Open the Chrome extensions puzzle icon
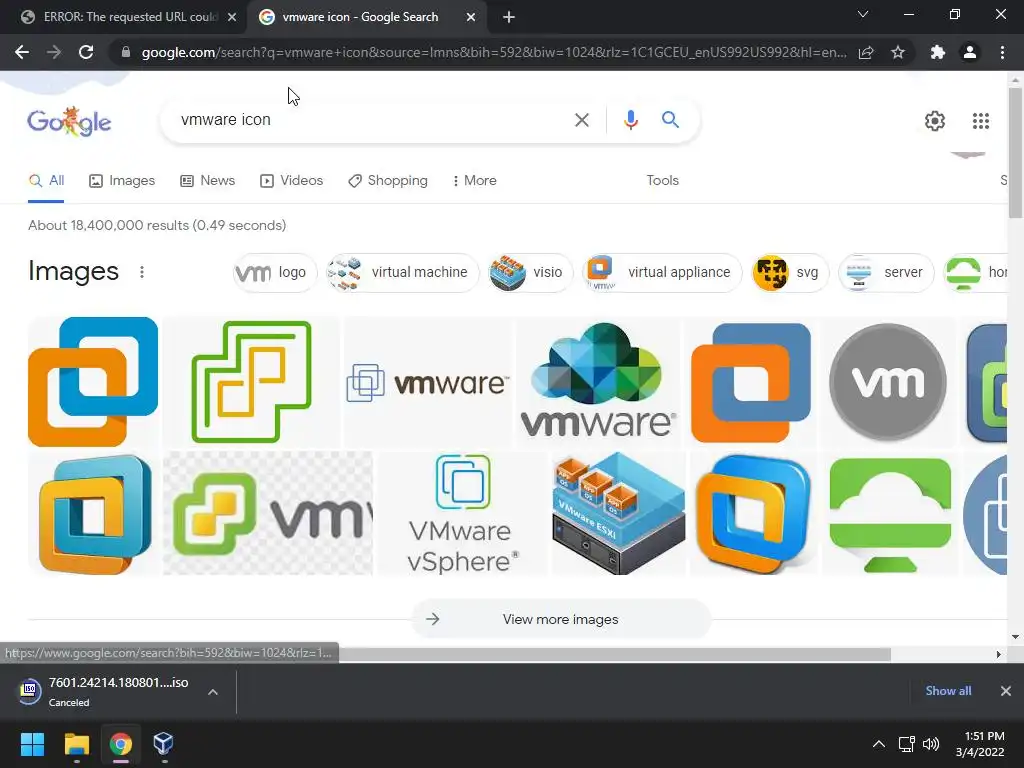 938,52
